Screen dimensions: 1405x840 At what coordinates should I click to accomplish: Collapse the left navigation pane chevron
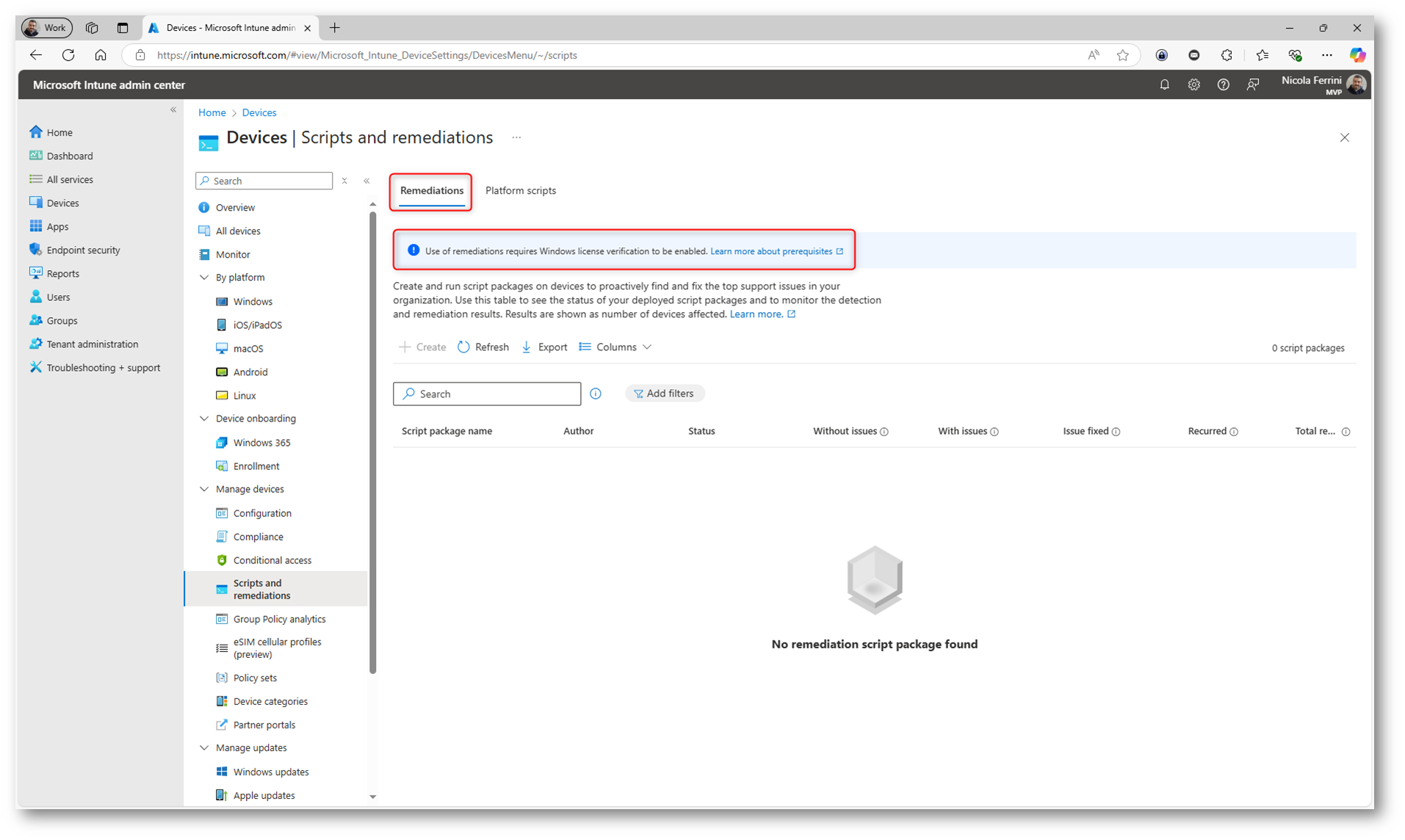pyautogui.click(x=173, y=110)
